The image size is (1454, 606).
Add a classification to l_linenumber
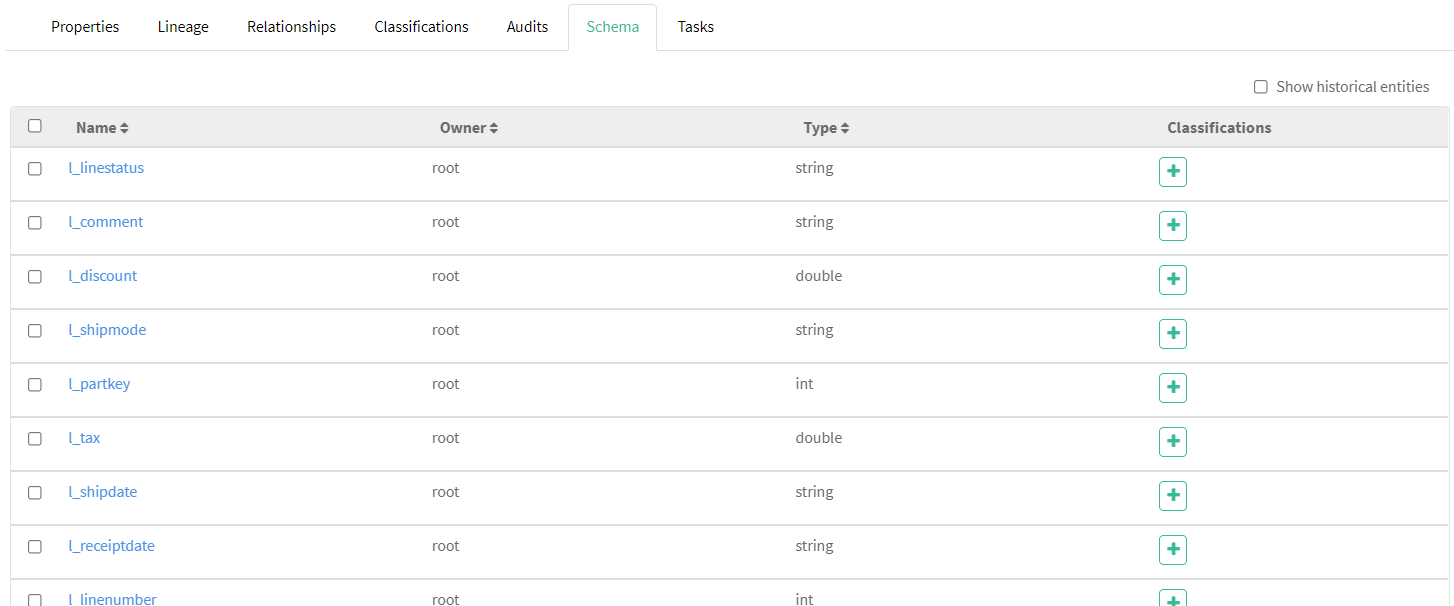[x=1172, y=598]
